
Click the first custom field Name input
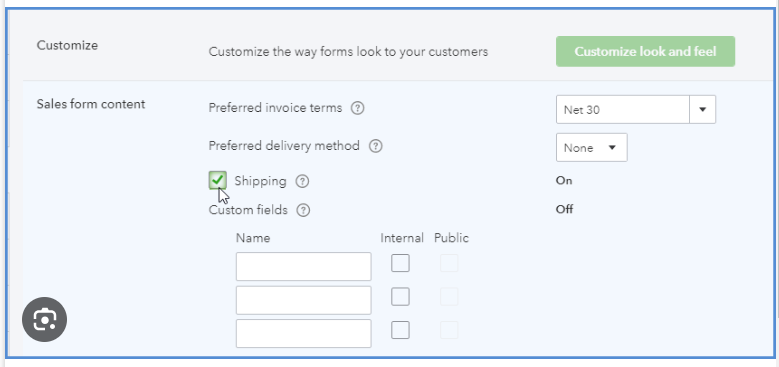click(x=303, y=266)
